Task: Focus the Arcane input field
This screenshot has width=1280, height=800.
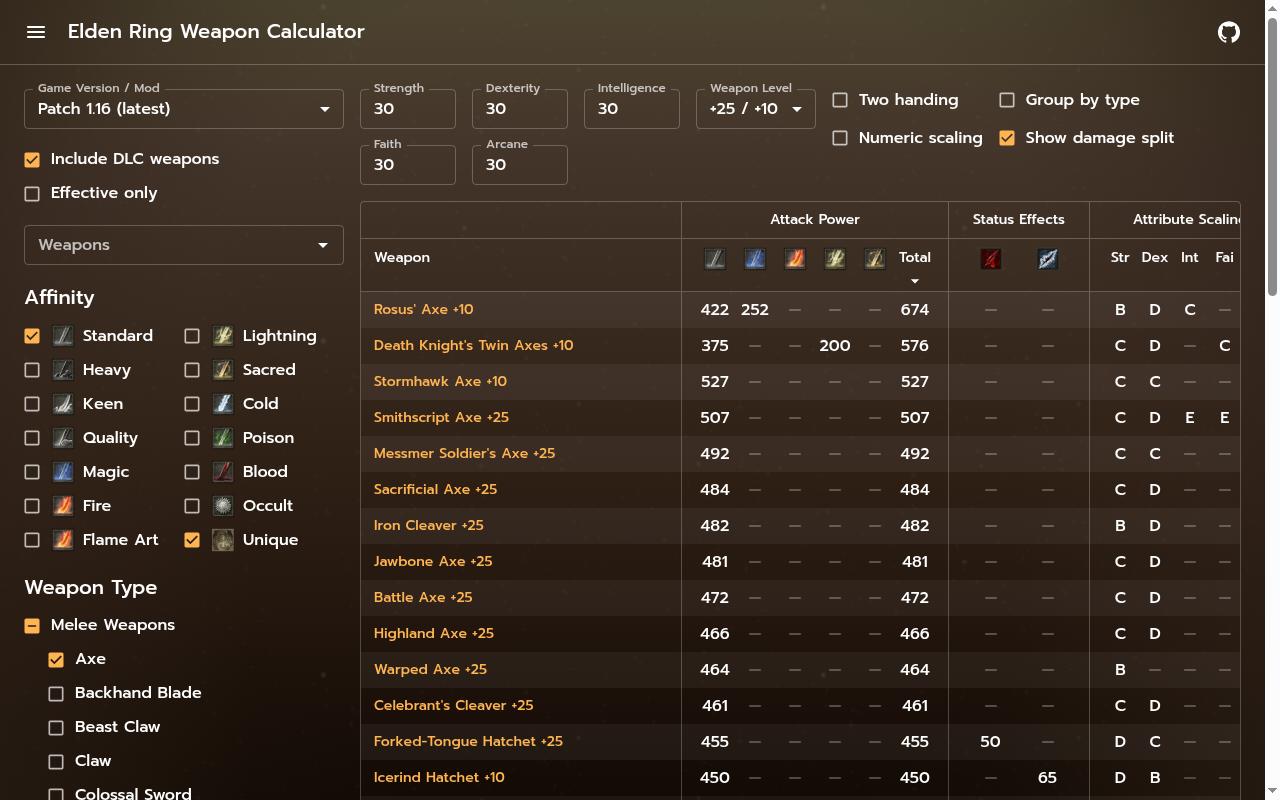Action: pyautogui.click(x=520, y=165)
